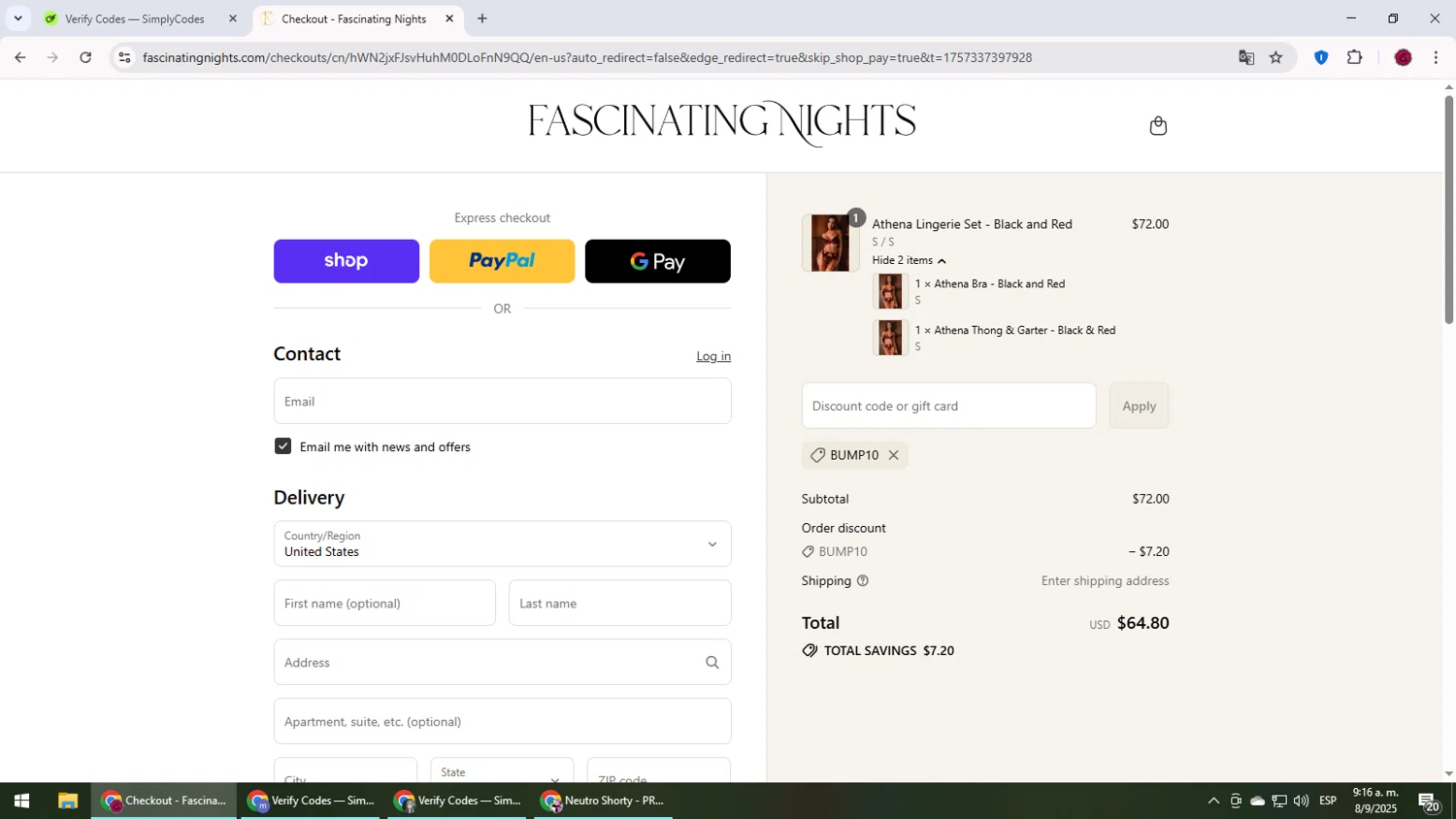The image size is (1456, 819).
Task: Open the extensions puzzle icon
Action: coord(1355,57)
